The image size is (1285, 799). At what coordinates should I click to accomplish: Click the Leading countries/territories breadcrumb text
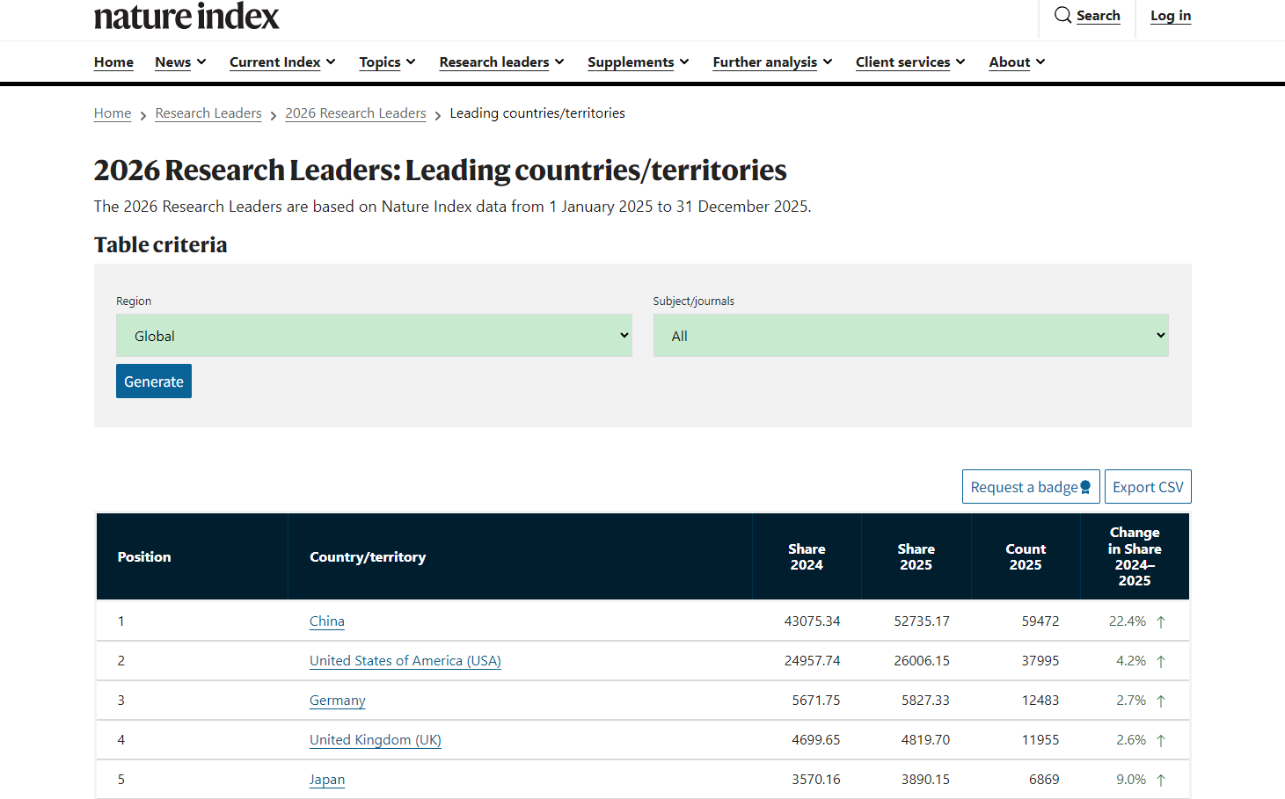point(537,114)
